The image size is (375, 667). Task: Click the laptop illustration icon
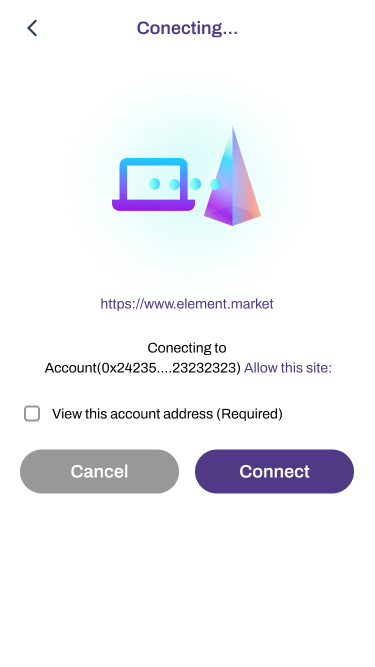pyautogui.click(x=153, y=184)
